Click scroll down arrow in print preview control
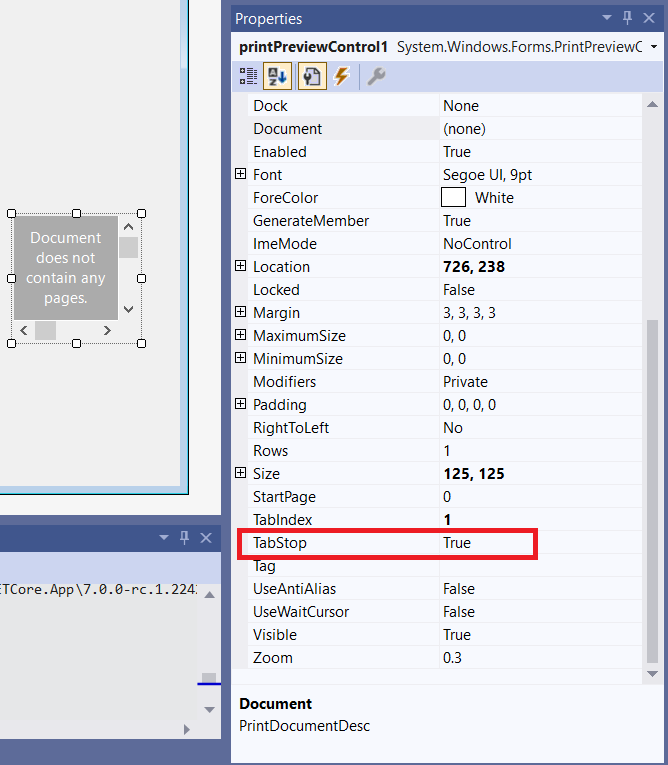This screenshot has height=765, width=668. coord(128,309)
